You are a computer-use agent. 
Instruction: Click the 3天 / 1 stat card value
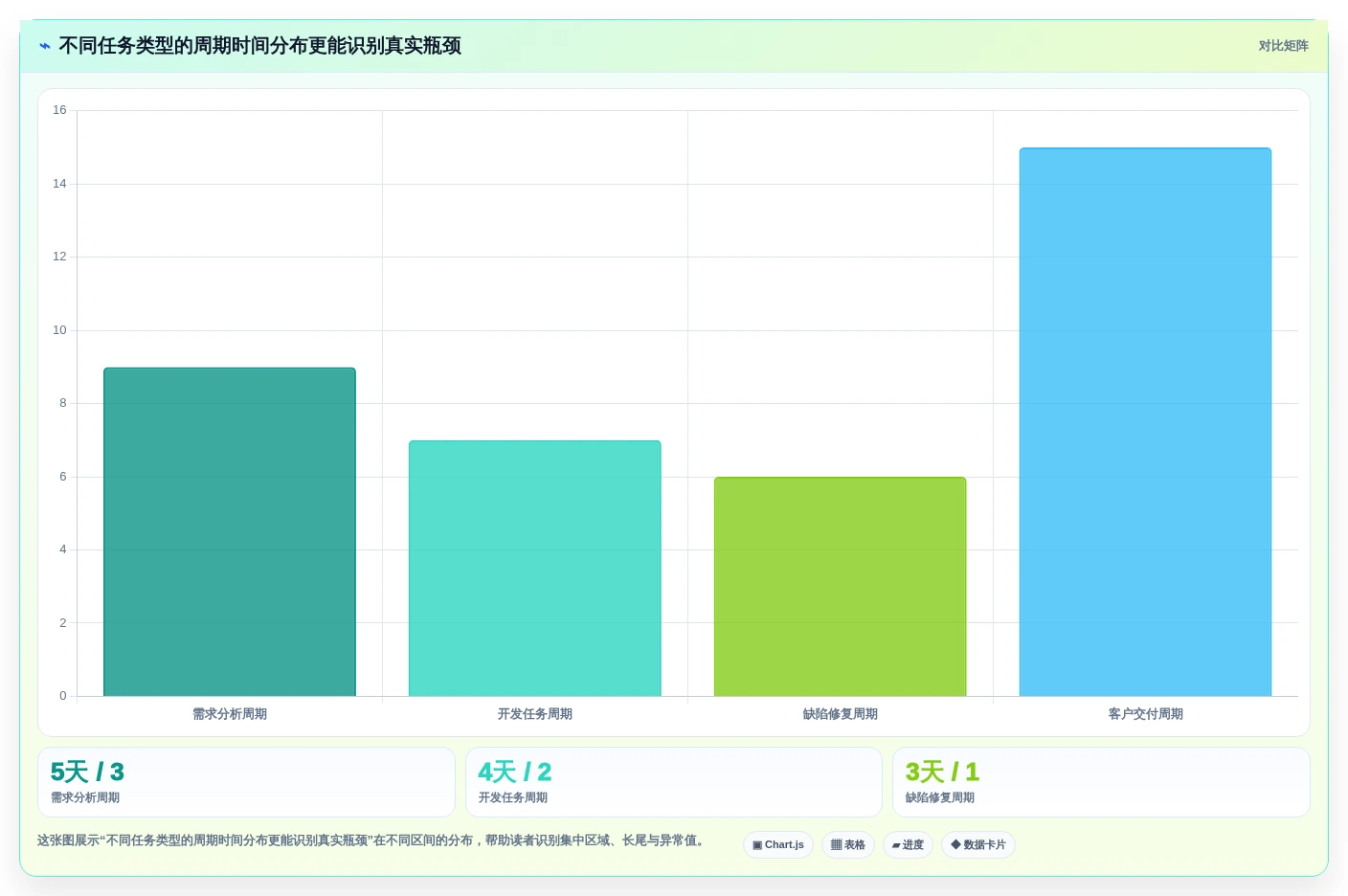click(x=942, y=772)
